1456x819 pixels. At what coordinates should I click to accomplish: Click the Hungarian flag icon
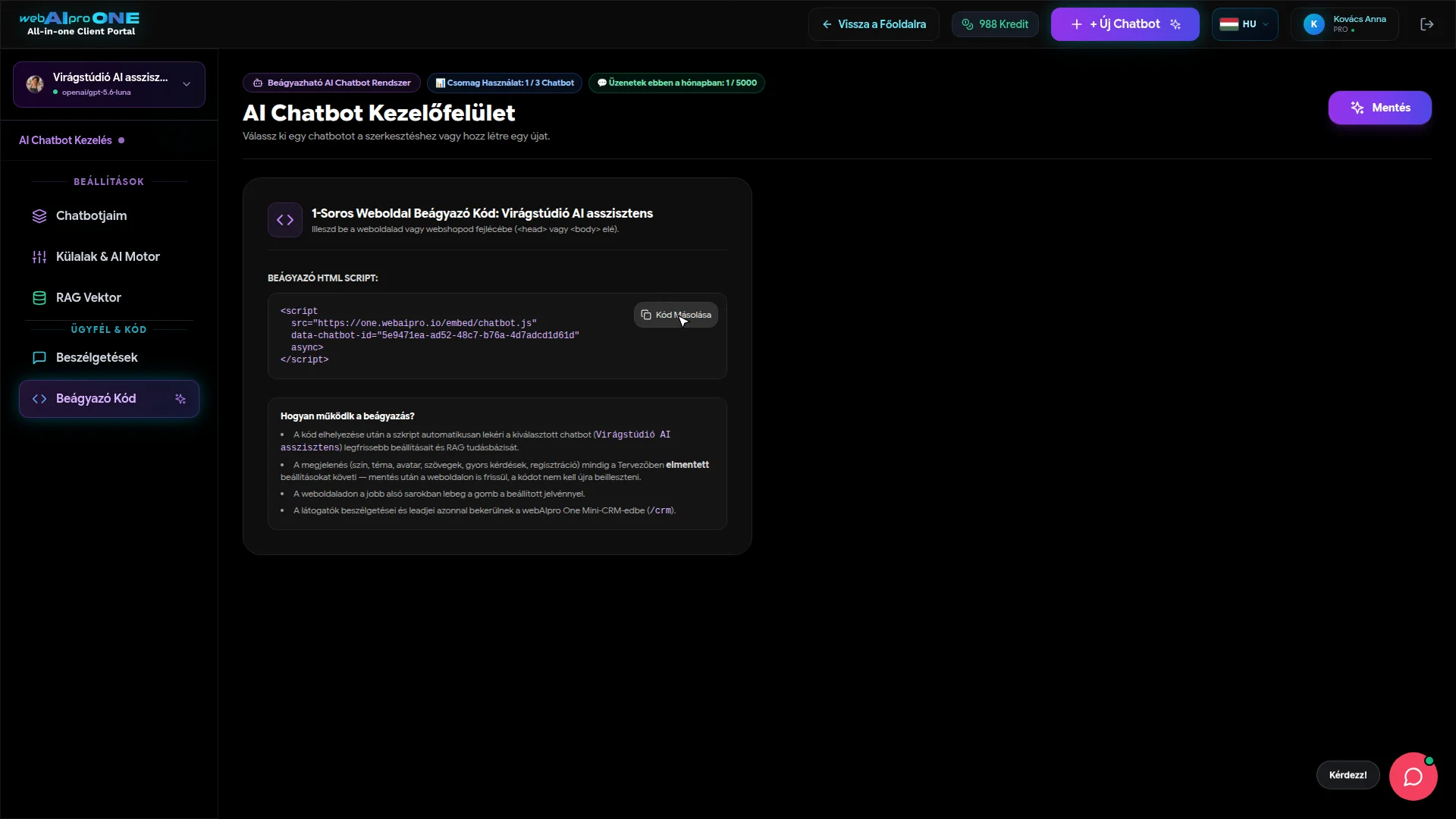[1228, 24]
